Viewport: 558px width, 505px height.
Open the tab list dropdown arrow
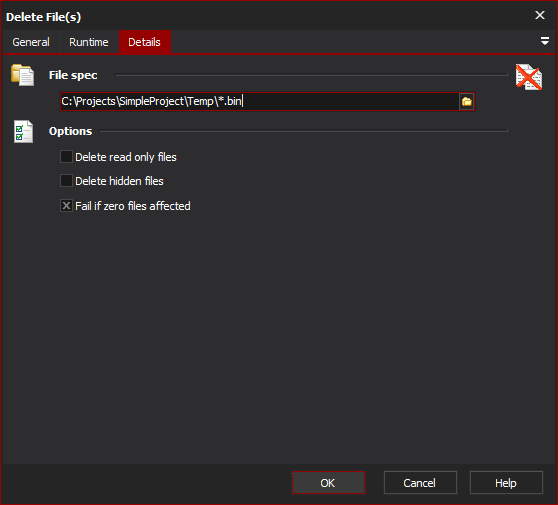[544, 41]
